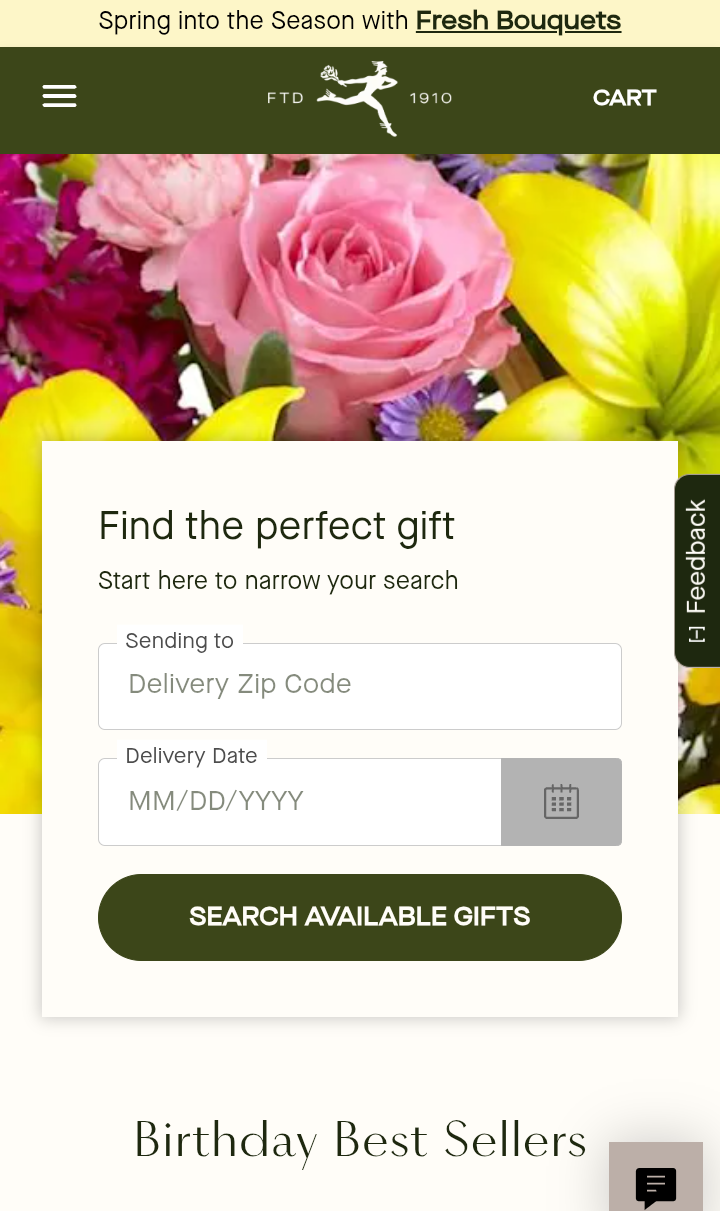
Task: Click Start here to narrow your search text
Action: [278, 581]
